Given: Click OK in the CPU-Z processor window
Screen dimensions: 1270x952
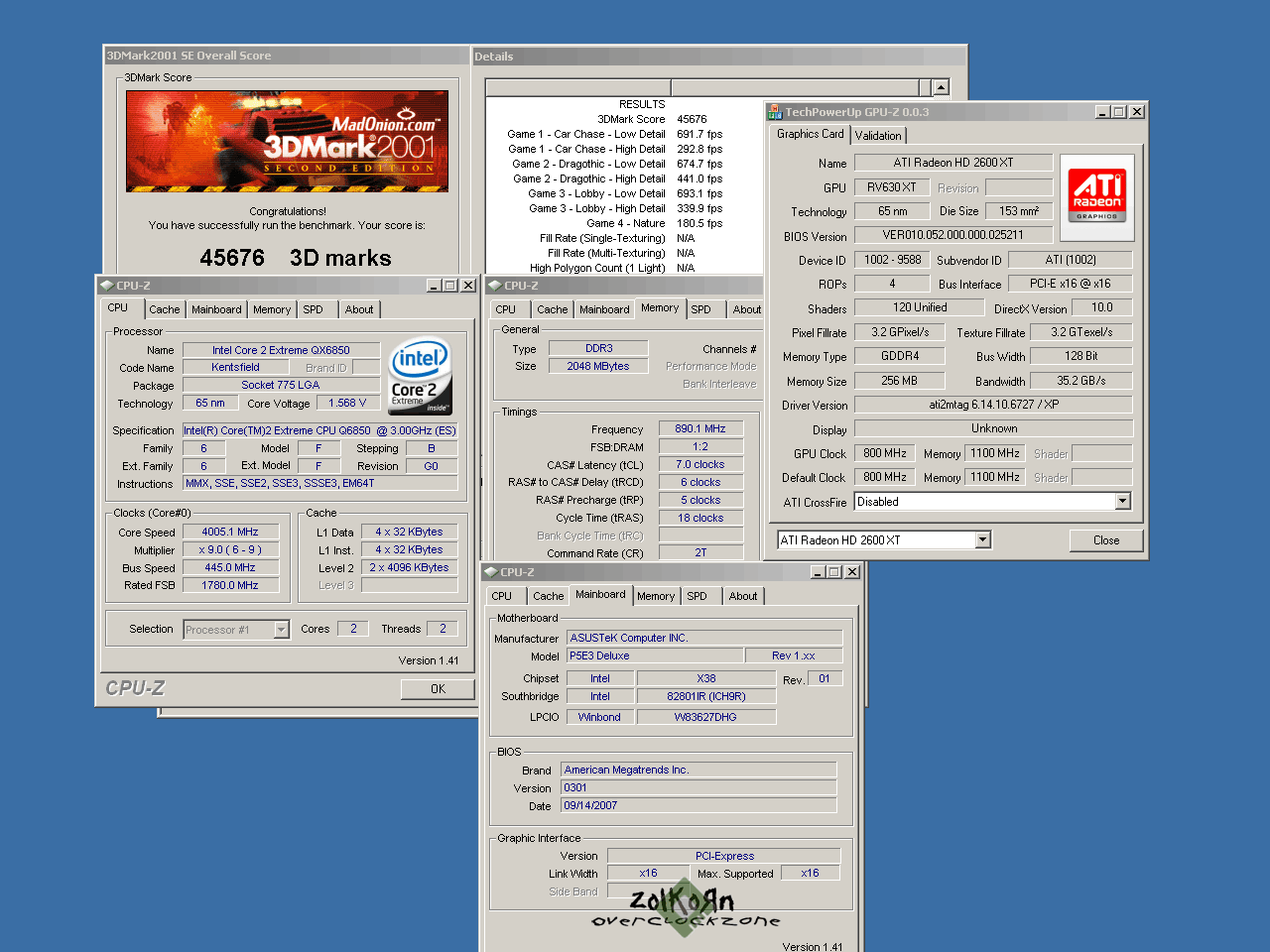Looking at the screenshot, I should tap(438, 689).
